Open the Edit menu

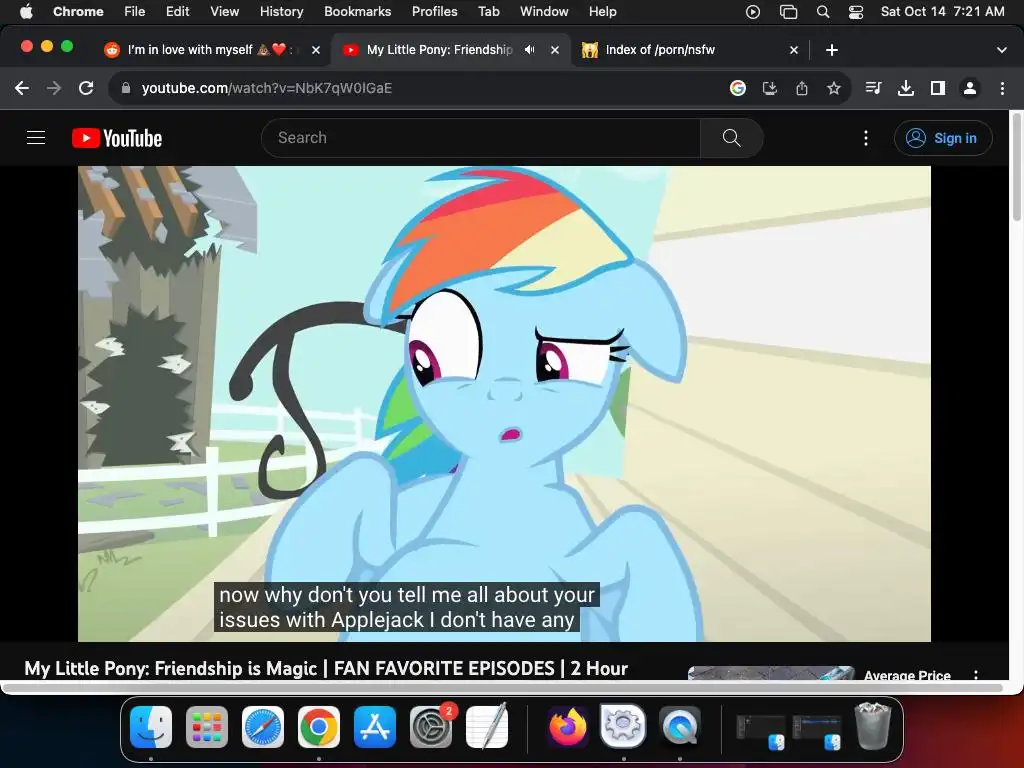(x=177, y=11)
